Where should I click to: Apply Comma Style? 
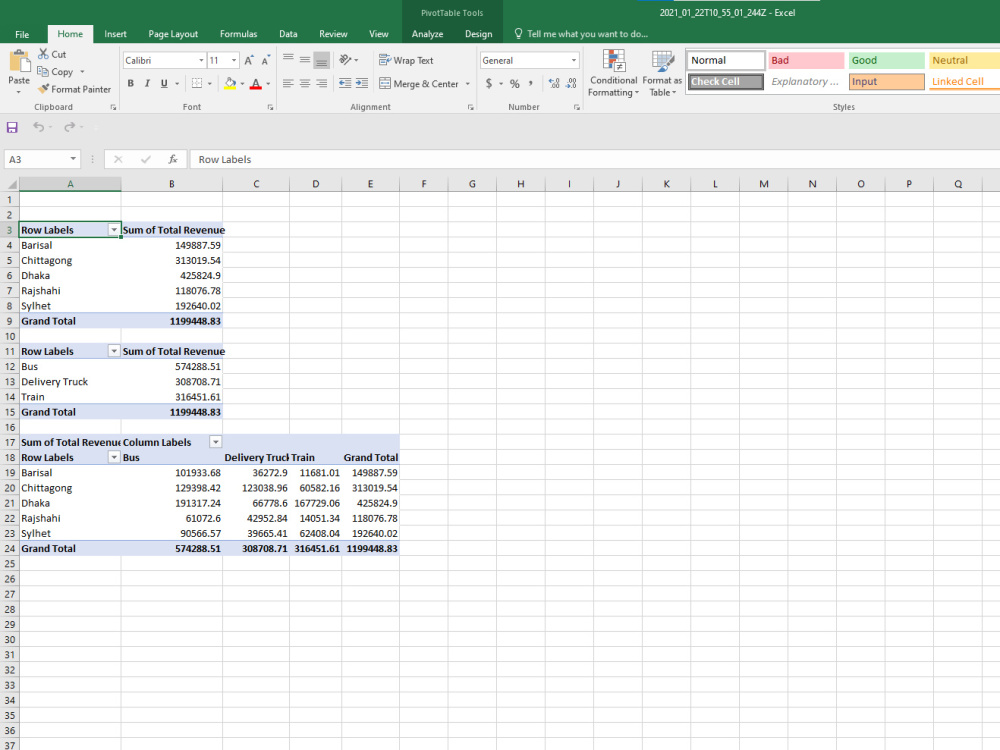coord(531,84)
